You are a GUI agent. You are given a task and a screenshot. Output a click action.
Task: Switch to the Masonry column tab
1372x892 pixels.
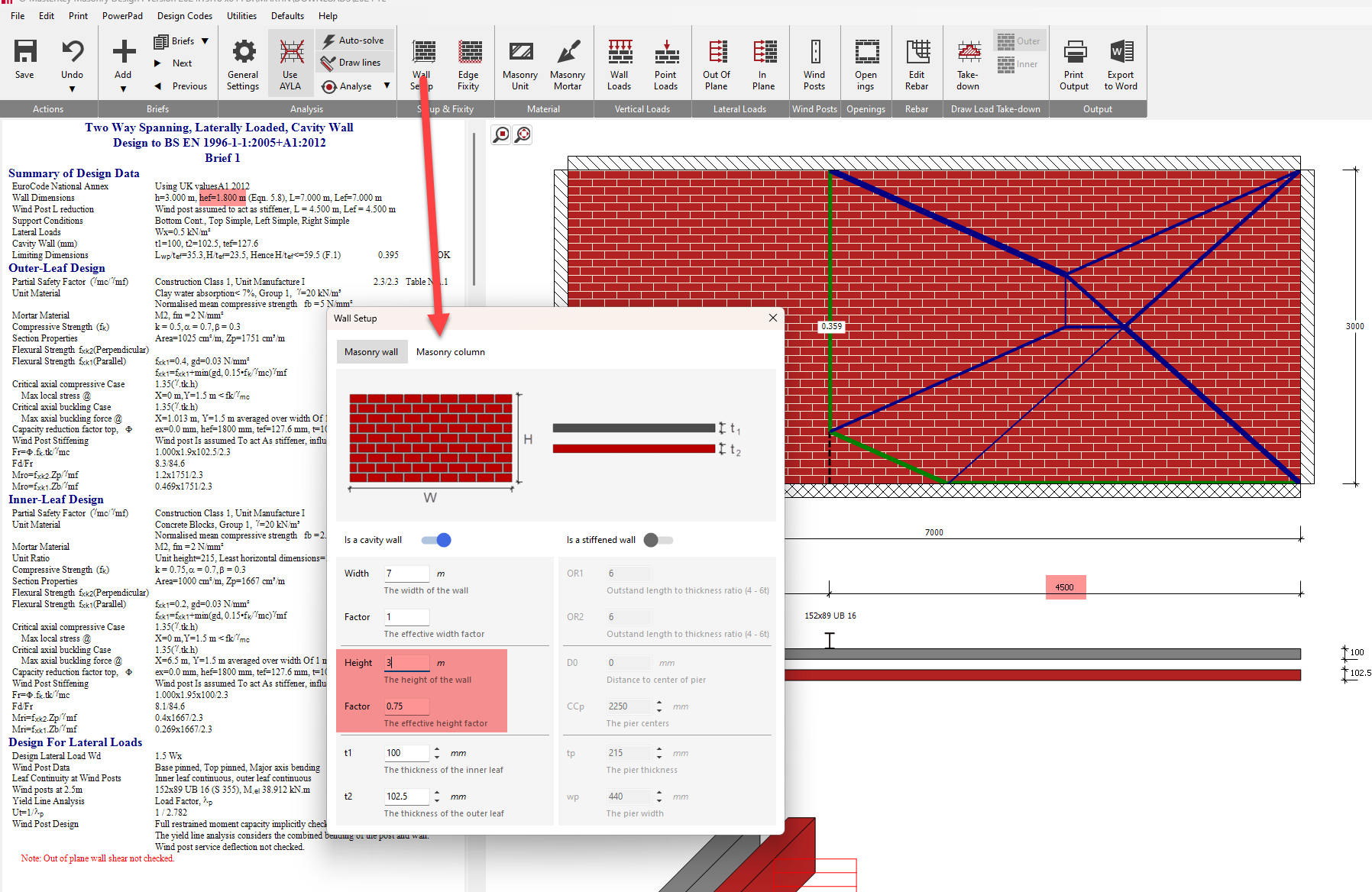[x=450, y=352]
